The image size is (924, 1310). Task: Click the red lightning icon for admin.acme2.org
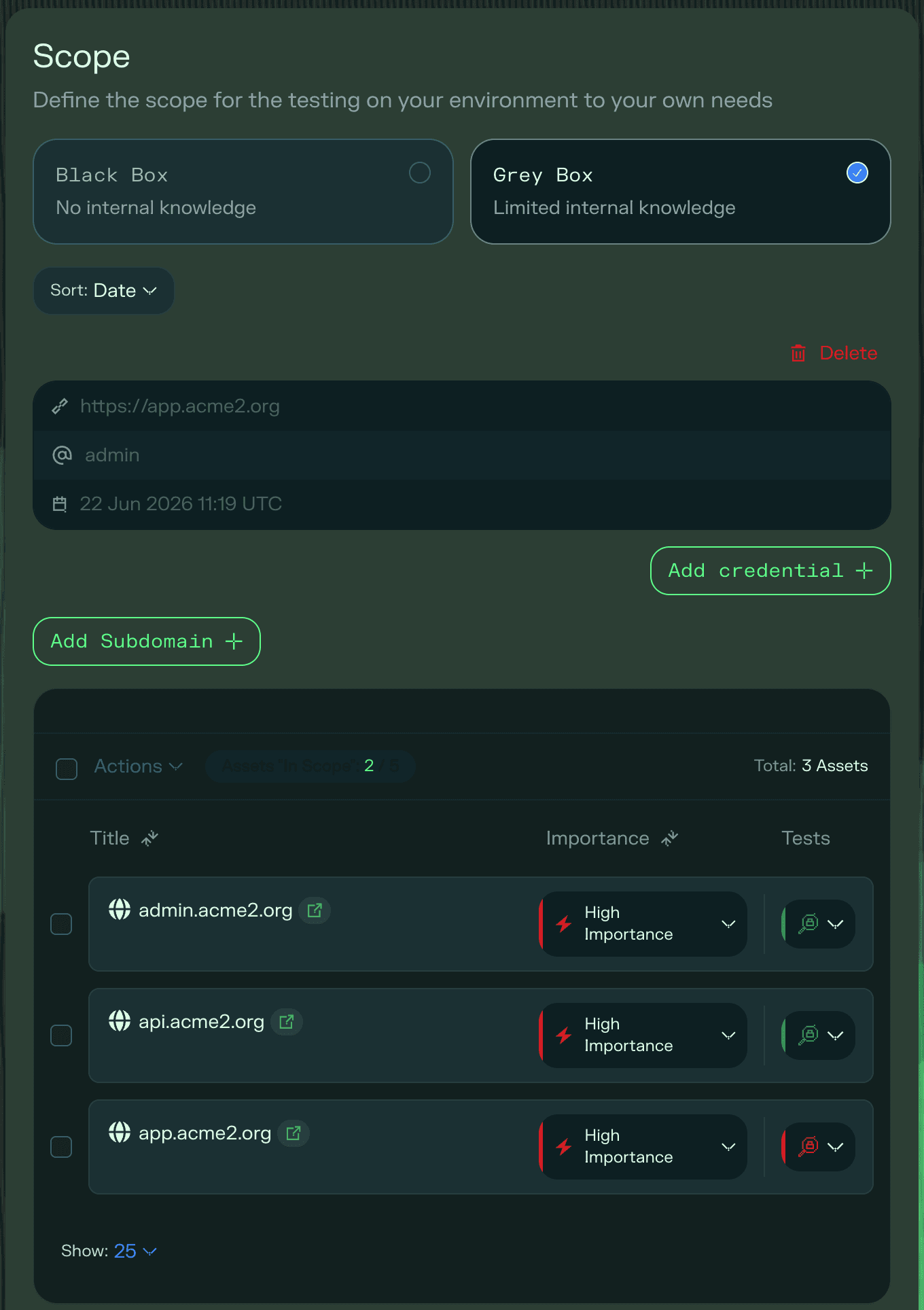pos(564,924)
